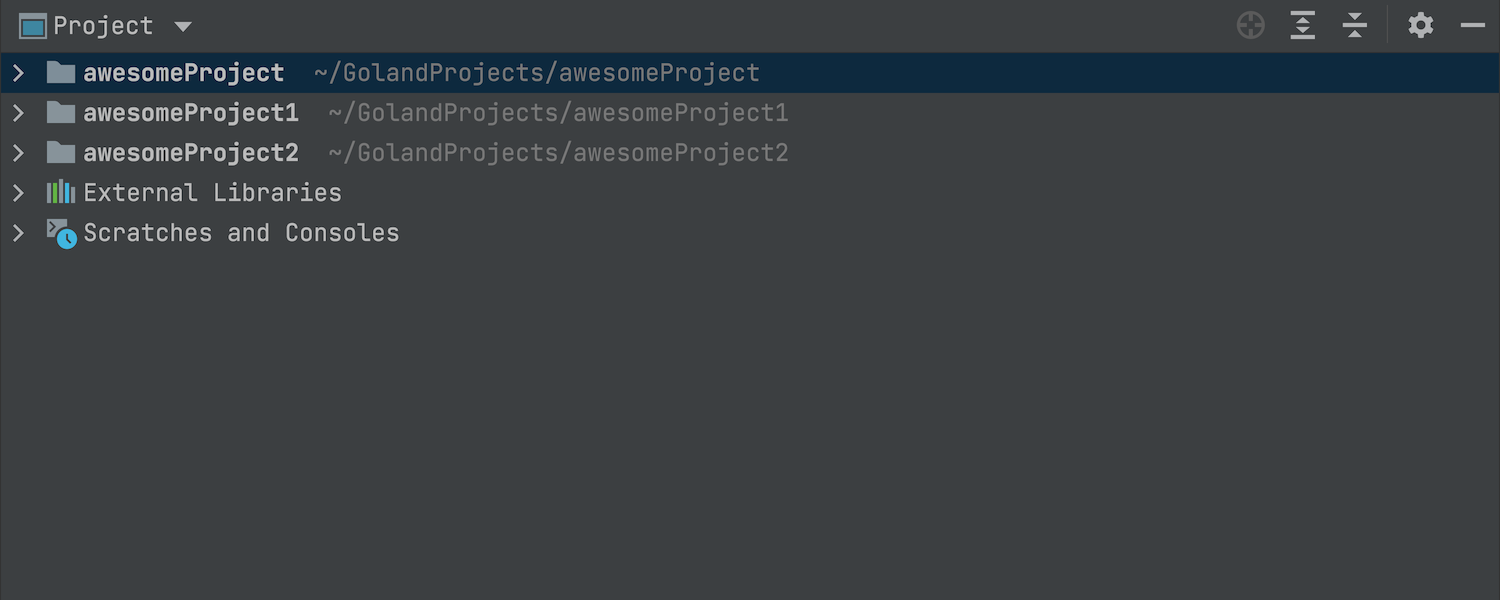Click the Project window icon in header
The width and height of the screenshot is (1500, 600).
coord(33,26)
